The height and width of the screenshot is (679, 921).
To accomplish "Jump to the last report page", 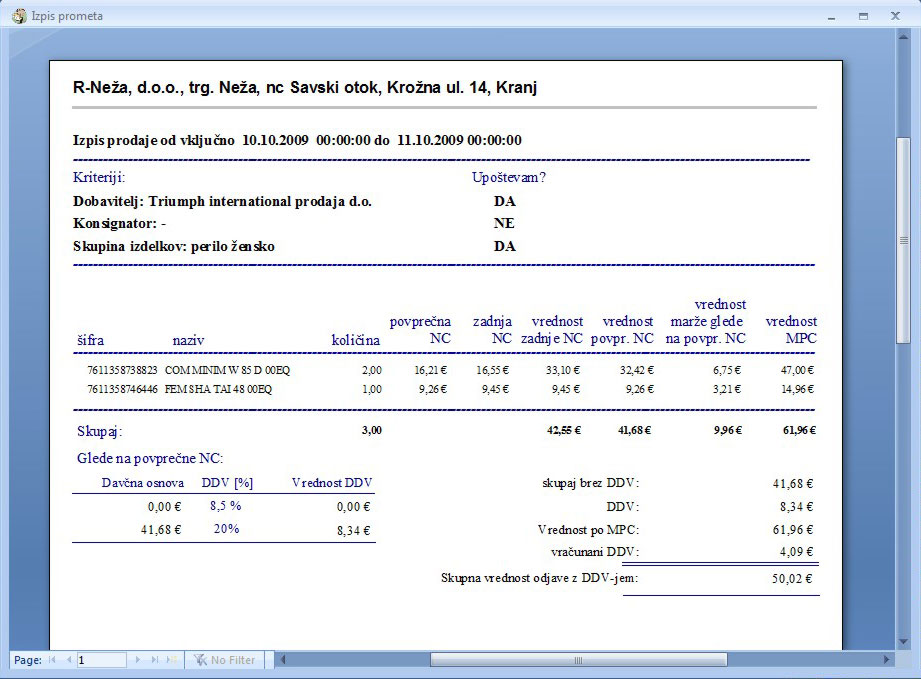I will click(x=155, y=660).
